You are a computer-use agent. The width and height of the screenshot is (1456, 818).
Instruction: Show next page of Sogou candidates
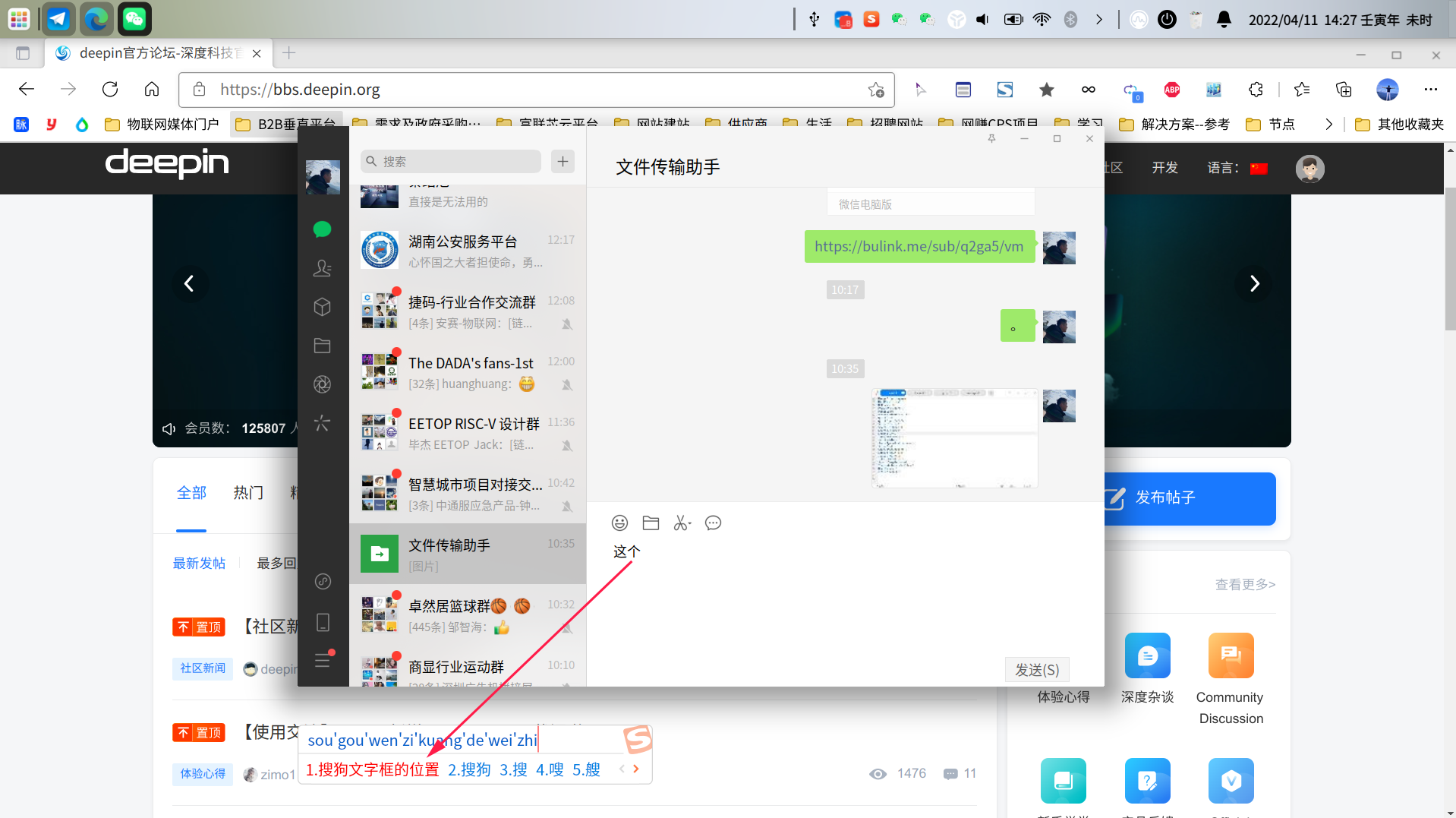pos(636,769)
